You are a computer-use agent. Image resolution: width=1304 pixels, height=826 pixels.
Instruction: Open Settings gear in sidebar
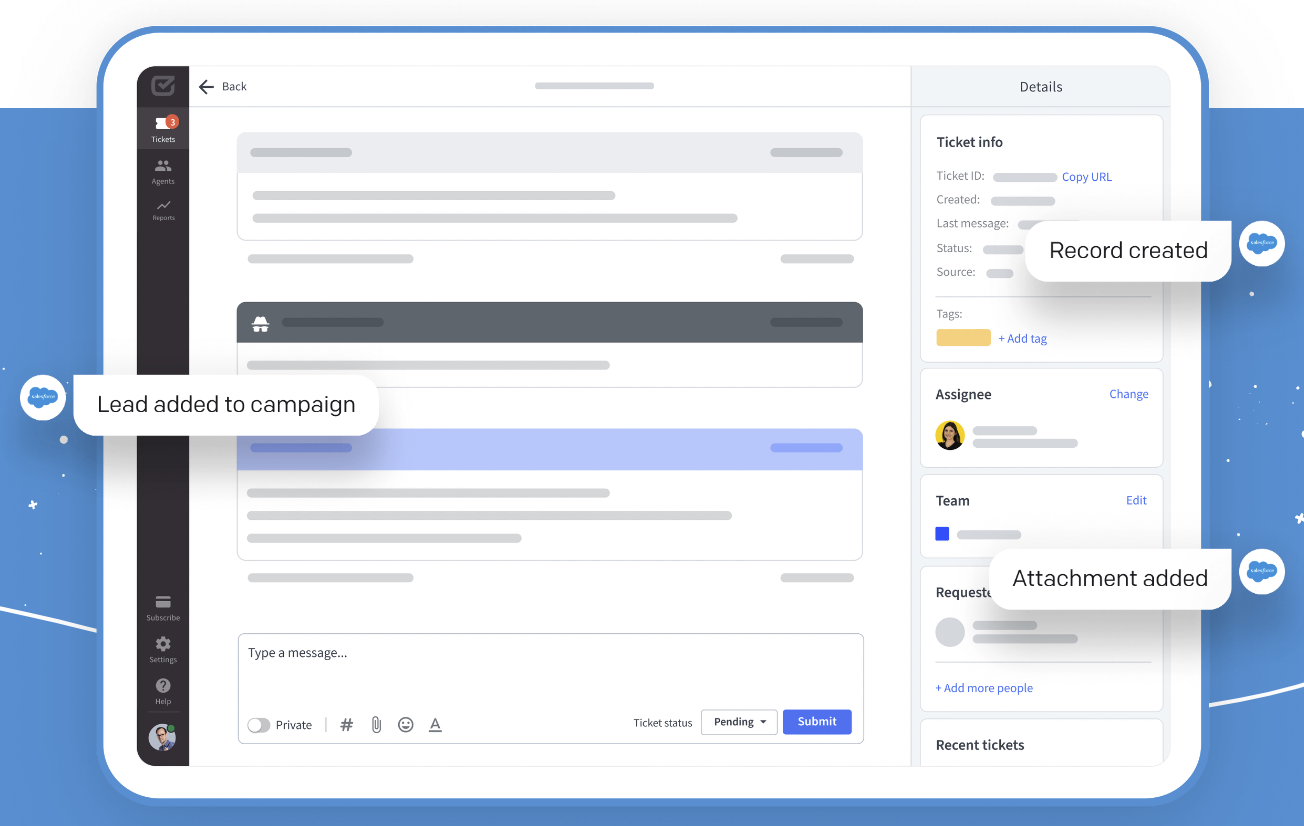(x=163, y=648)
